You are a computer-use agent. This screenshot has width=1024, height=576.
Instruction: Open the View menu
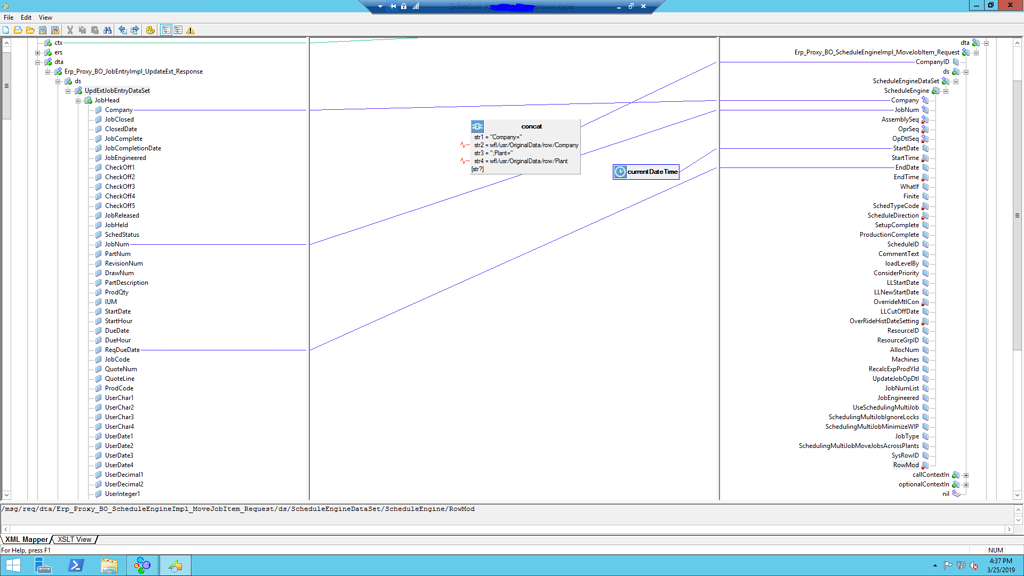pos(44,16)
